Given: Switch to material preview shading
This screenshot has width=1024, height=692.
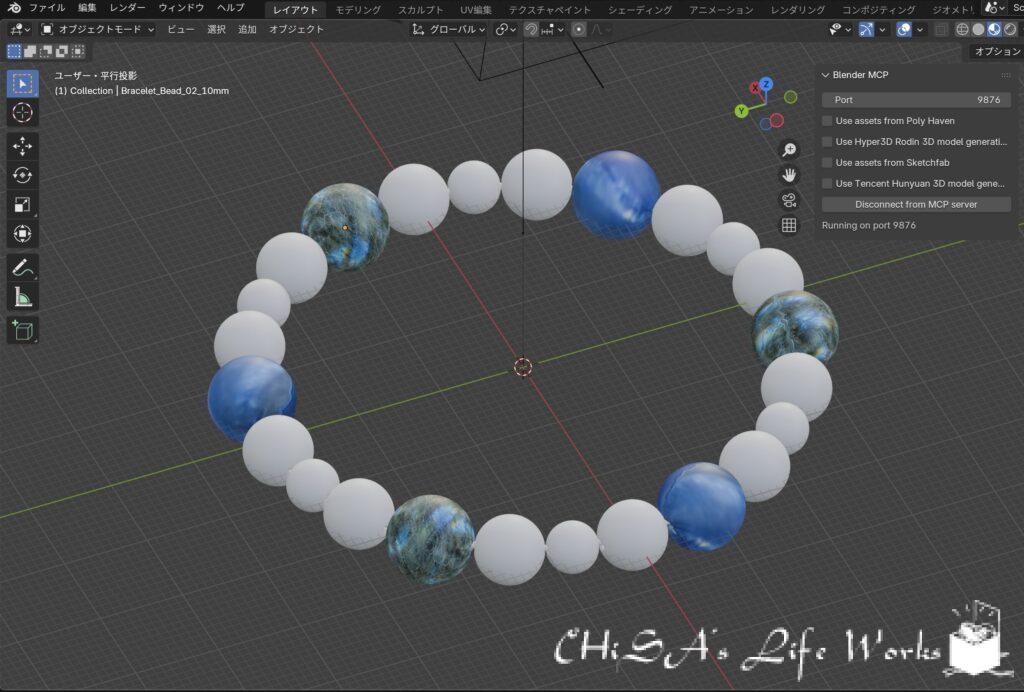Looking at the screenshot, I should click(994, 29).
